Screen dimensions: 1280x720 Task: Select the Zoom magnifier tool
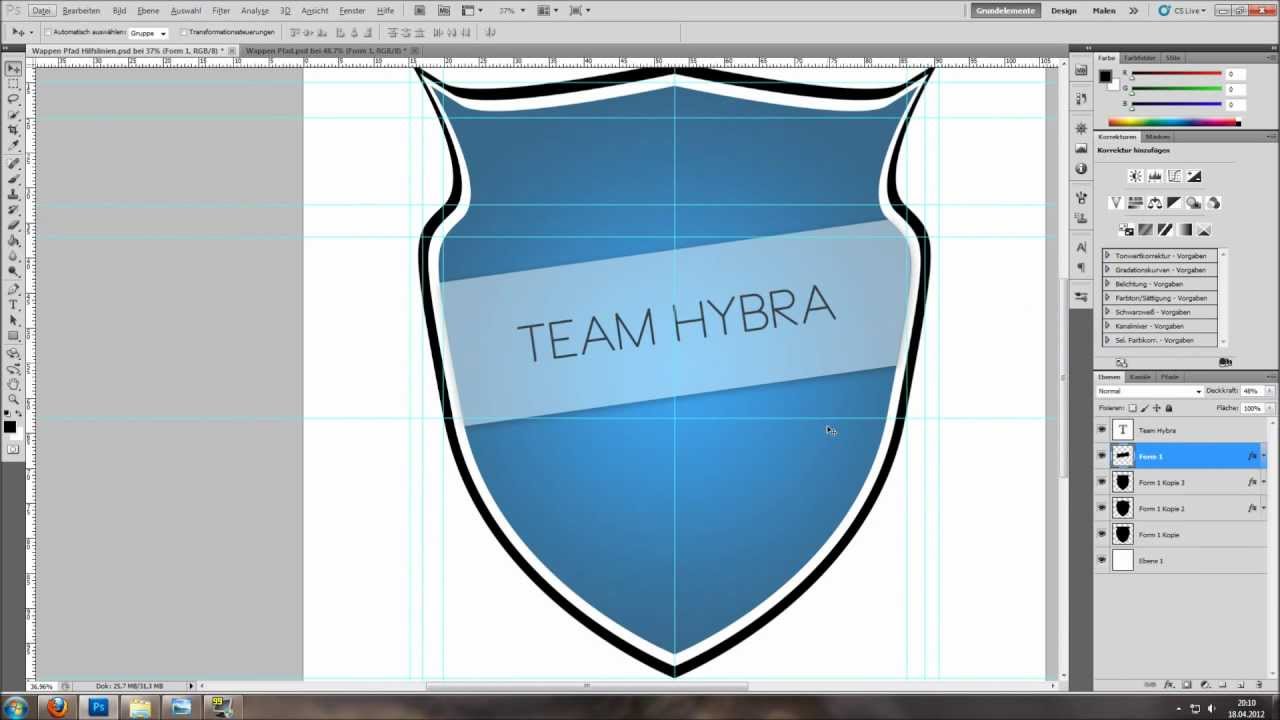point(13,399)
